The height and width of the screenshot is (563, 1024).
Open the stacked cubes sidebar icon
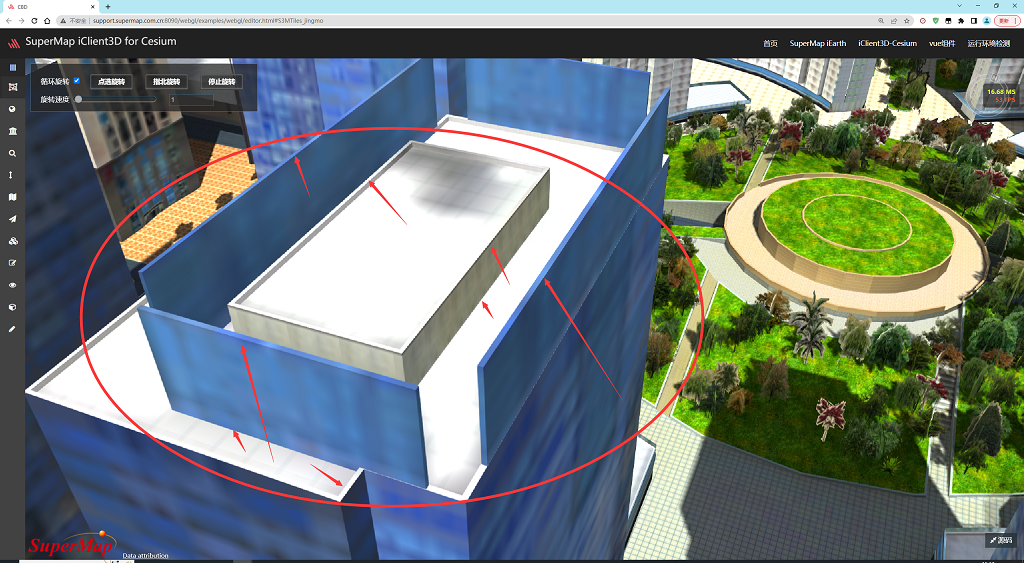pos(12,241)
